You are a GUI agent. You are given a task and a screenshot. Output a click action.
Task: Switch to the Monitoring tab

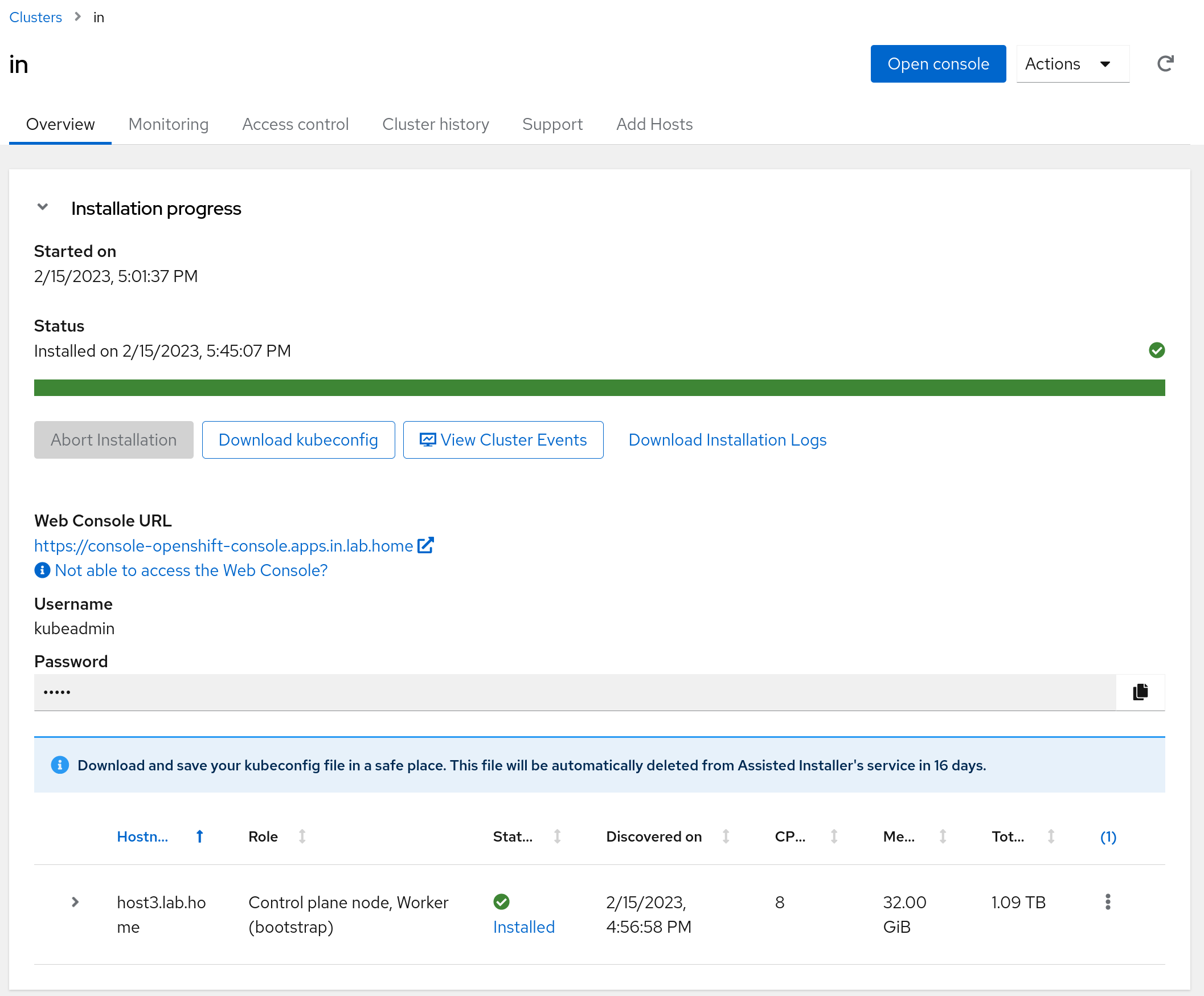pos(168,124)
